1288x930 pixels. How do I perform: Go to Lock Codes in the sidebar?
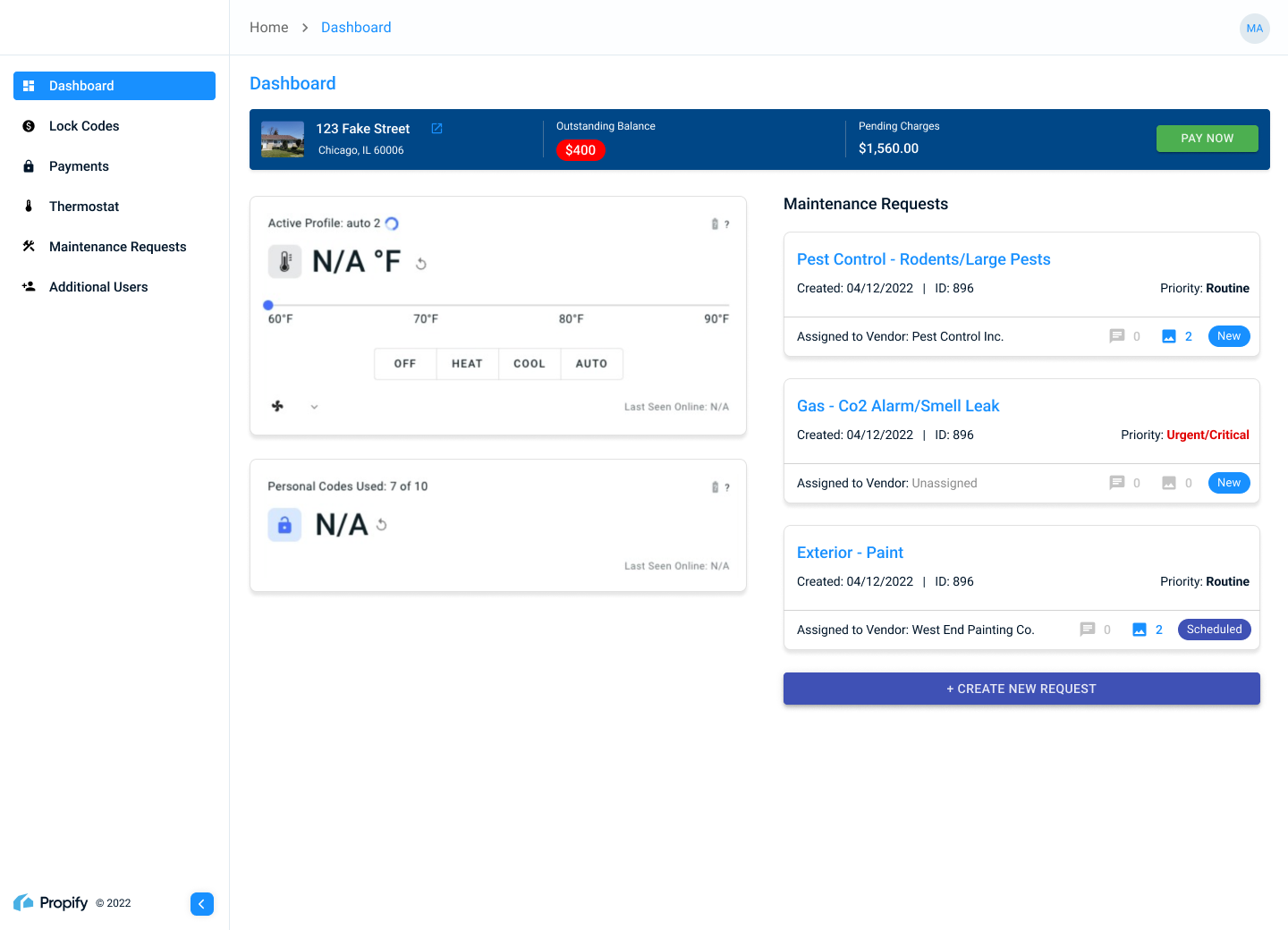(x=83, y=125)
